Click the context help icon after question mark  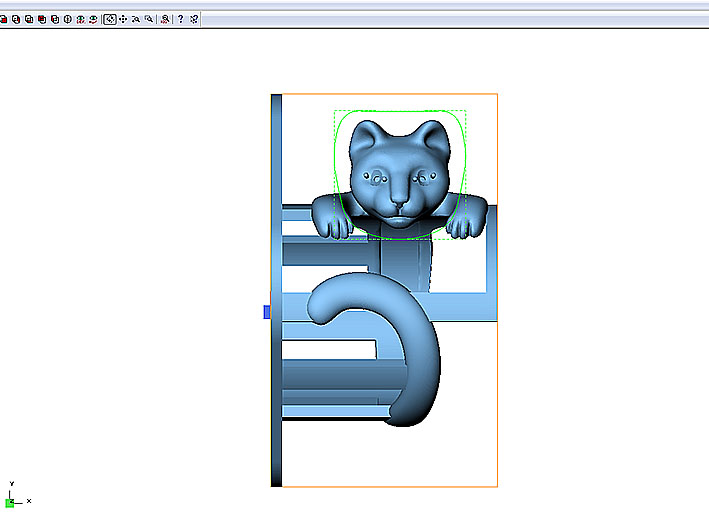point(193,19)
